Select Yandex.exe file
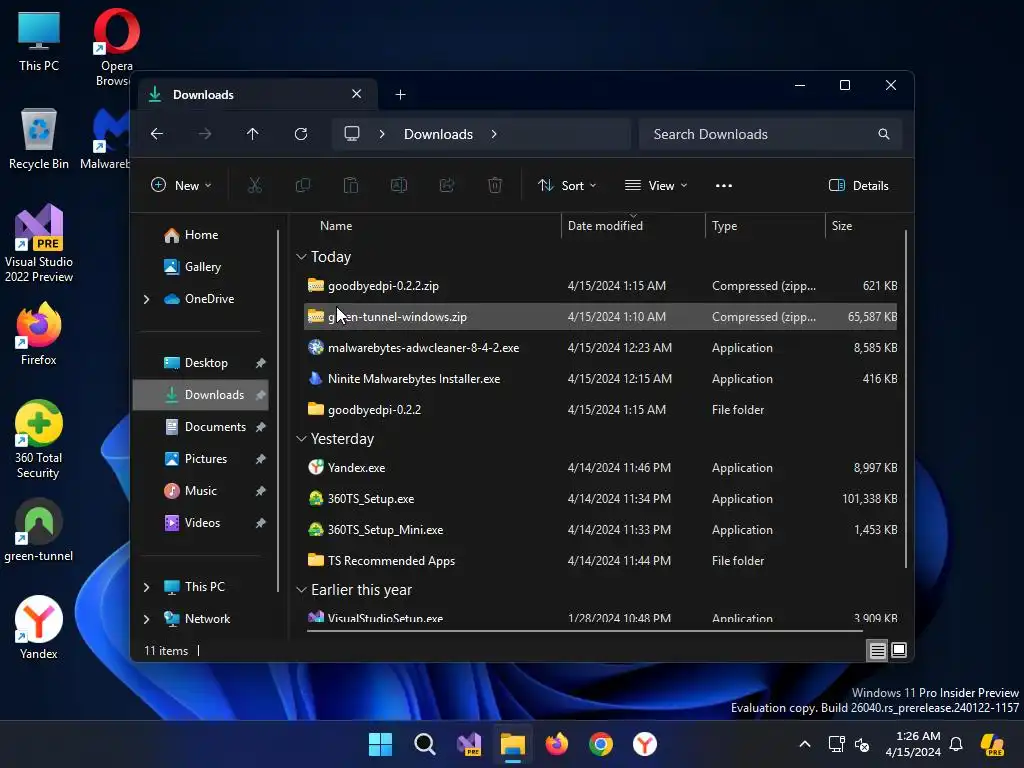Image resolution: width=1024 pixels, height=768 pixels. coord(600,468)
